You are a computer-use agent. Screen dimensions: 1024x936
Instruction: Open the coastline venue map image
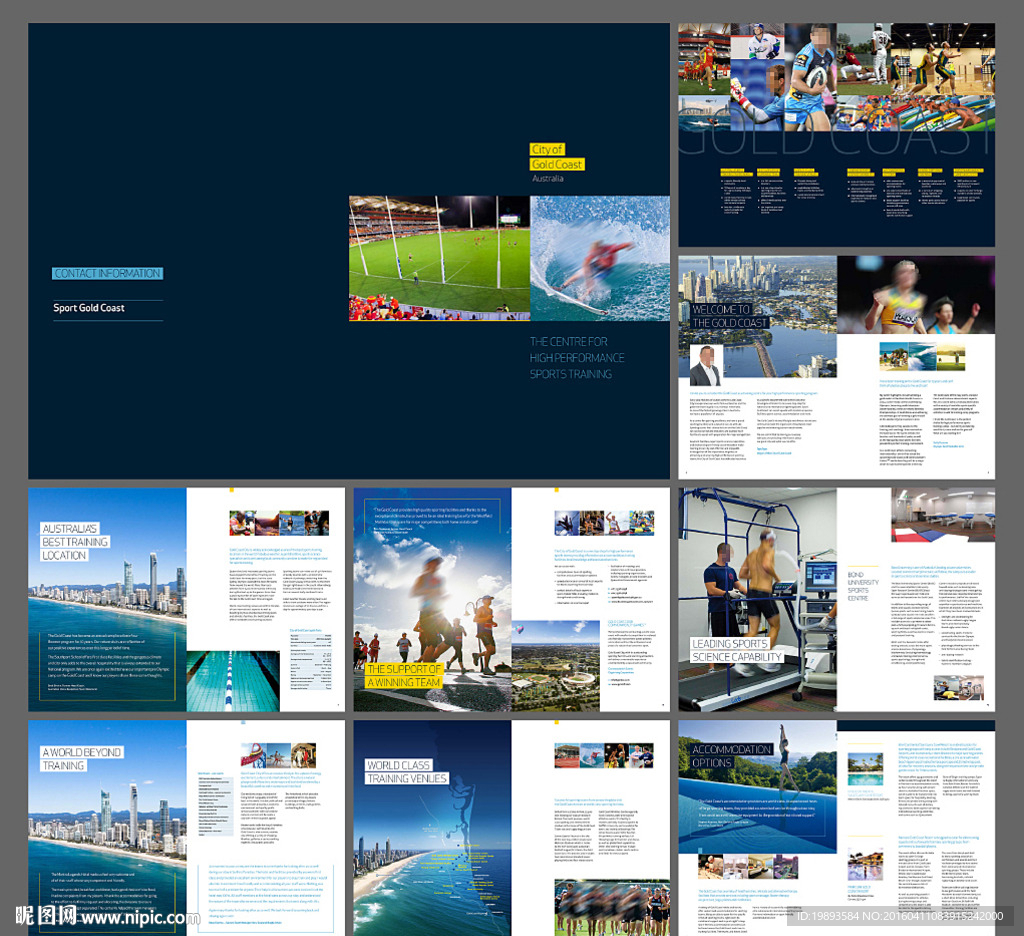pos(432,828)
